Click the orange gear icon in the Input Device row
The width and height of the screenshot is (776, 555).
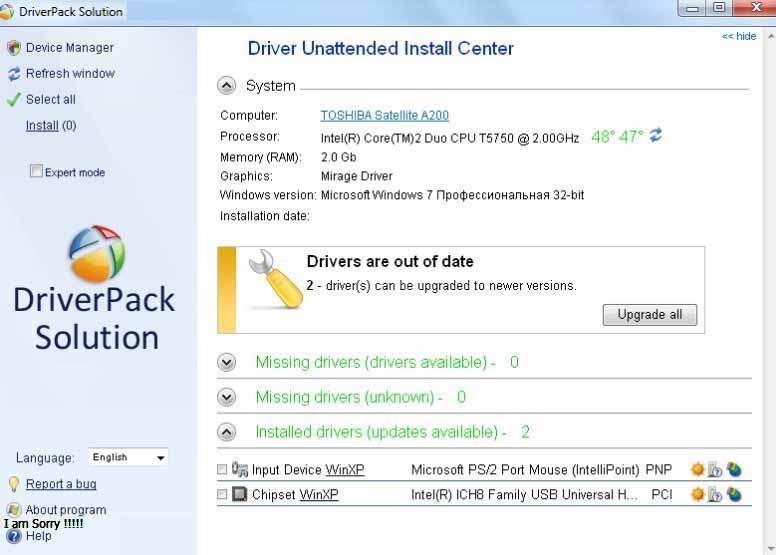pyautogui.click(x=697, y=469)
